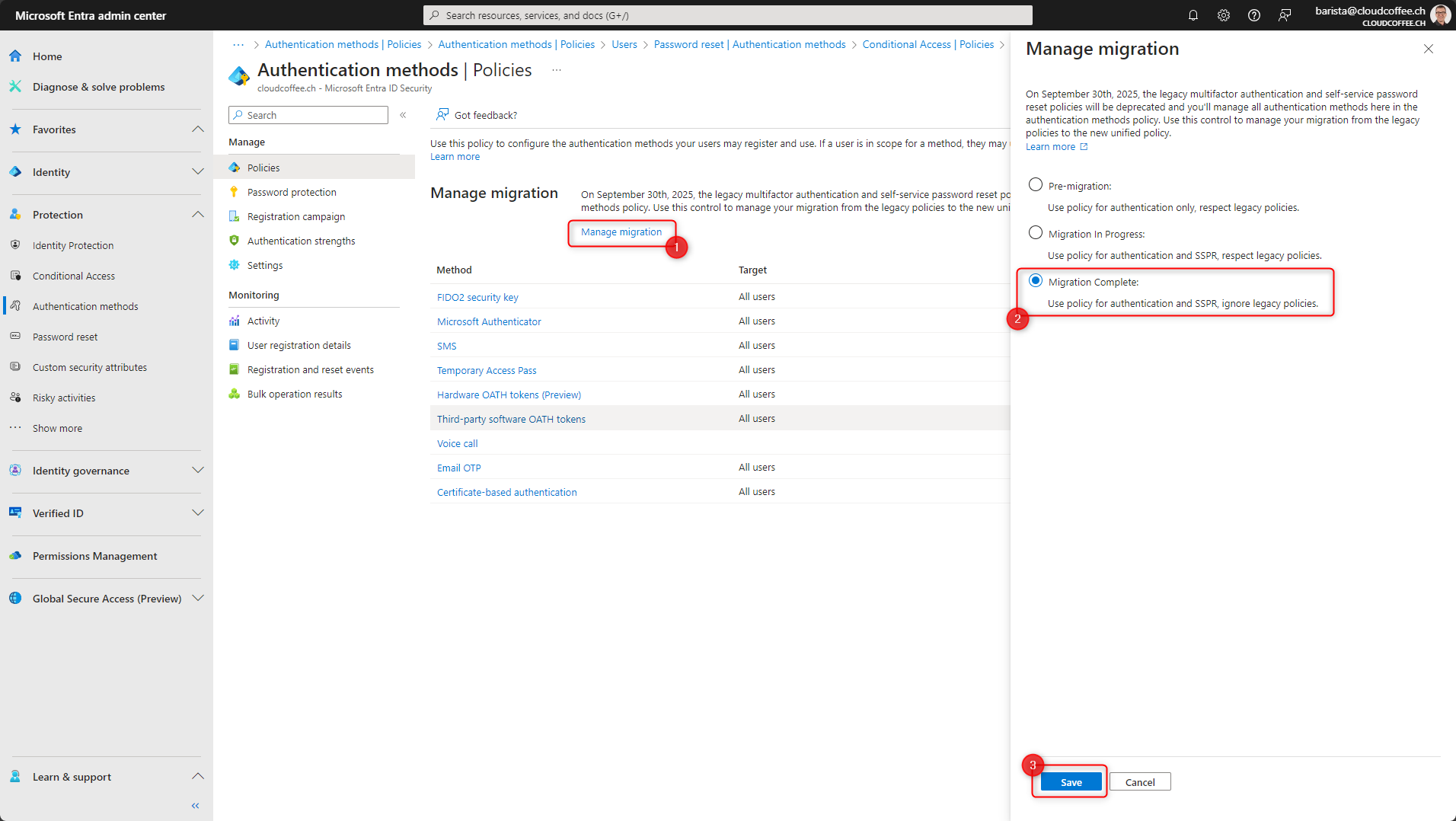Open Custom security attributes

[89, 366]
